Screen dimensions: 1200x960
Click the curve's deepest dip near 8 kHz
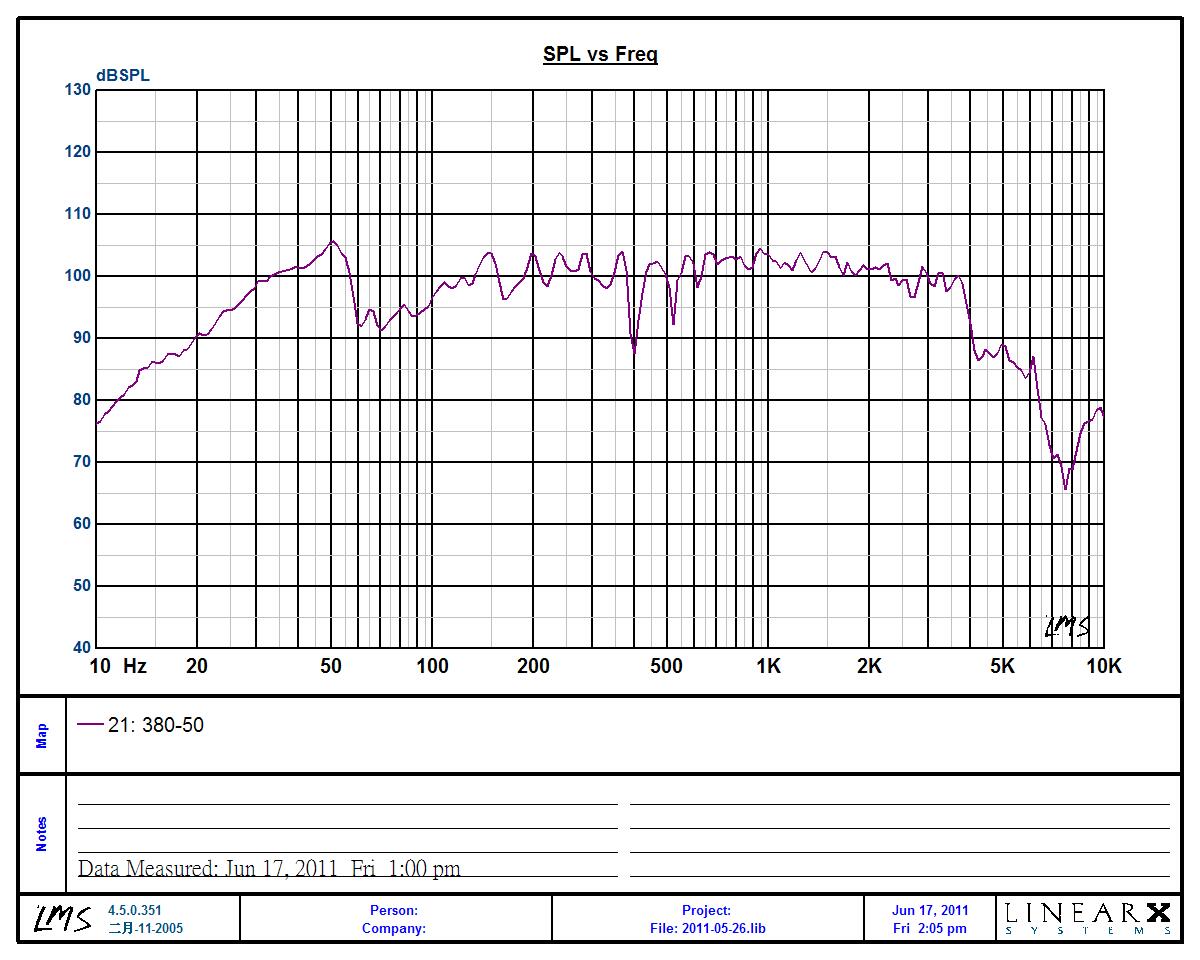click(1065, 488)
